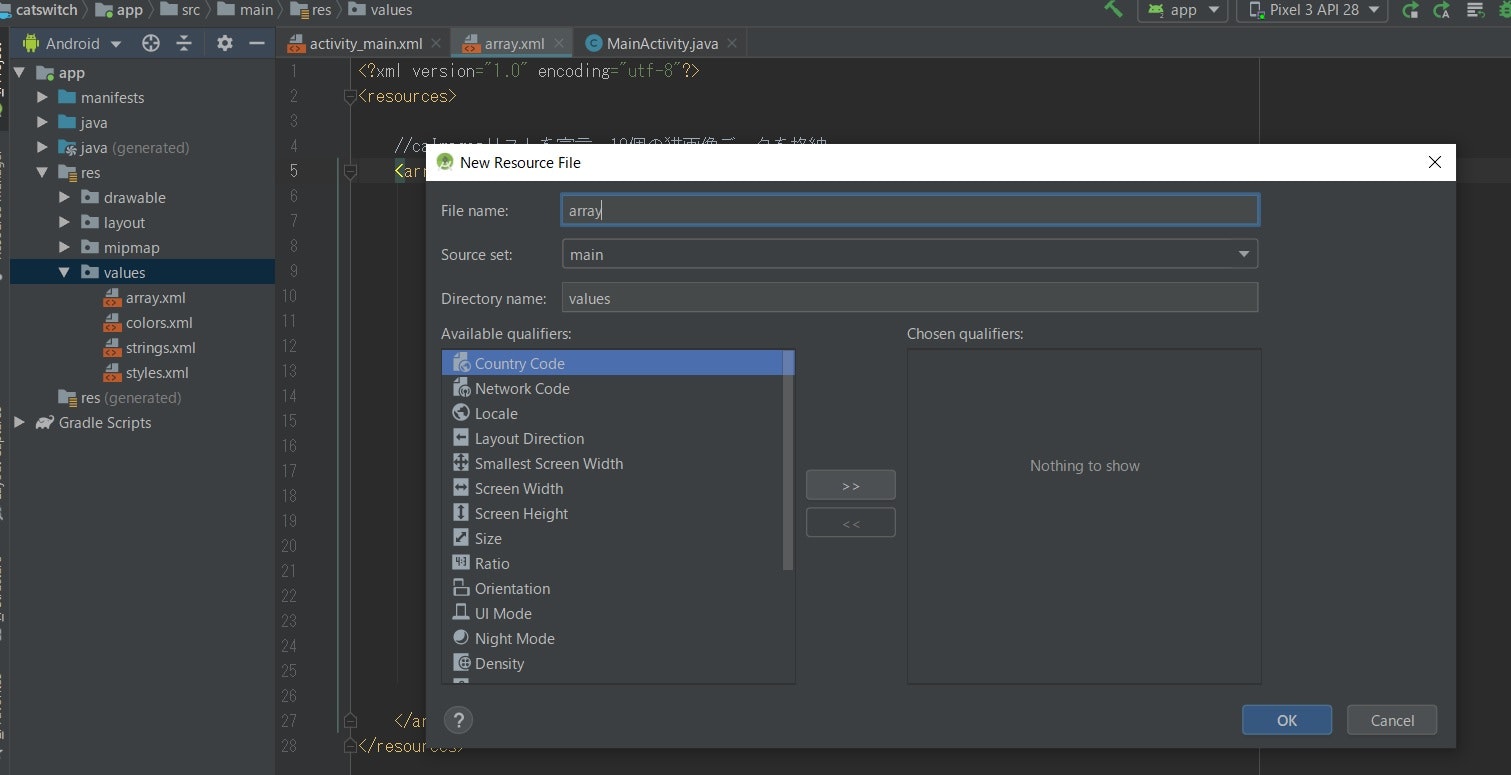Viewport: 1511px width, 775px height.
Task: Open the Pixel 3 API 28 device dropdown
Action: (x=1312, y=10)
